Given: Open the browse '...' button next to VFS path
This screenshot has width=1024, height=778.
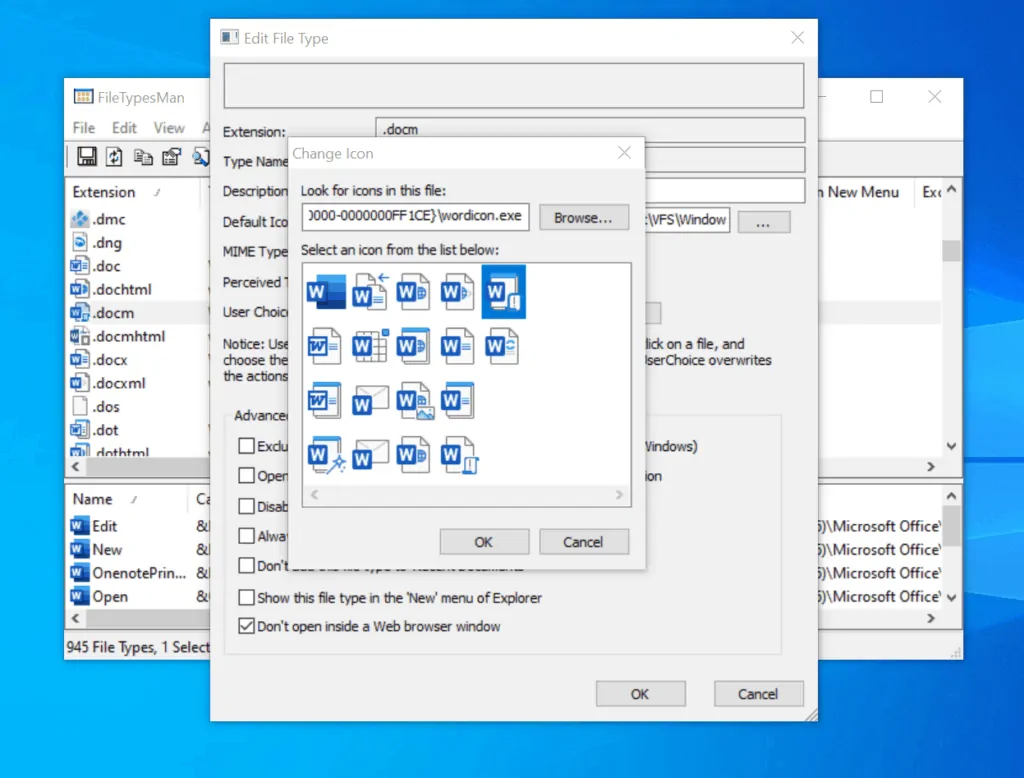Looking at the screenshot, I should pyautogui.click(x=763, y=221).
